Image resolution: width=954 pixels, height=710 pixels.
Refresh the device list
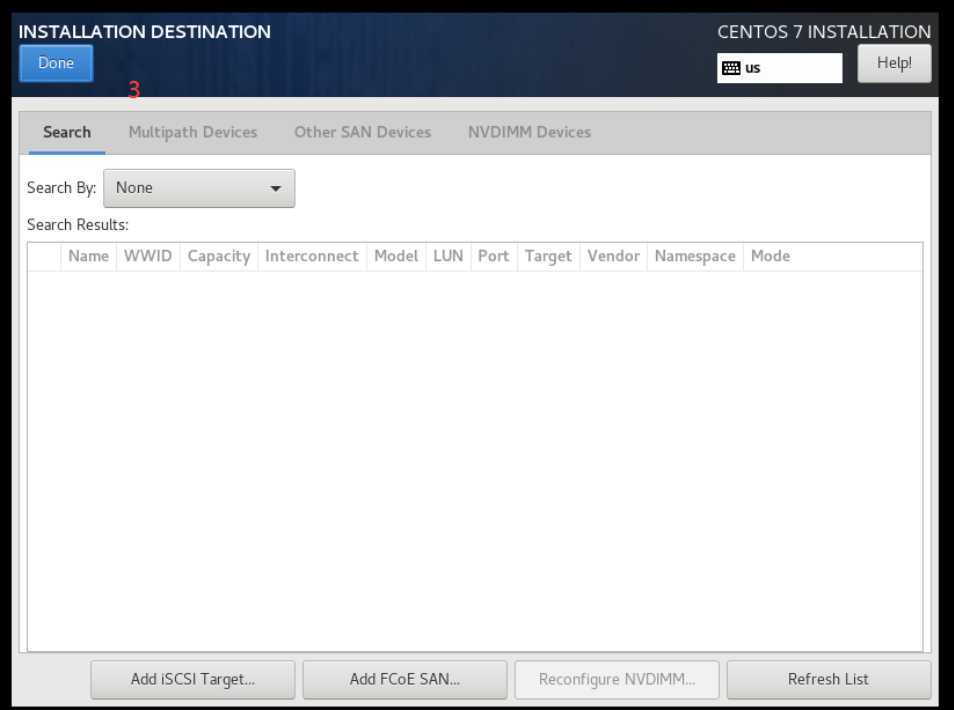(829, 680)
